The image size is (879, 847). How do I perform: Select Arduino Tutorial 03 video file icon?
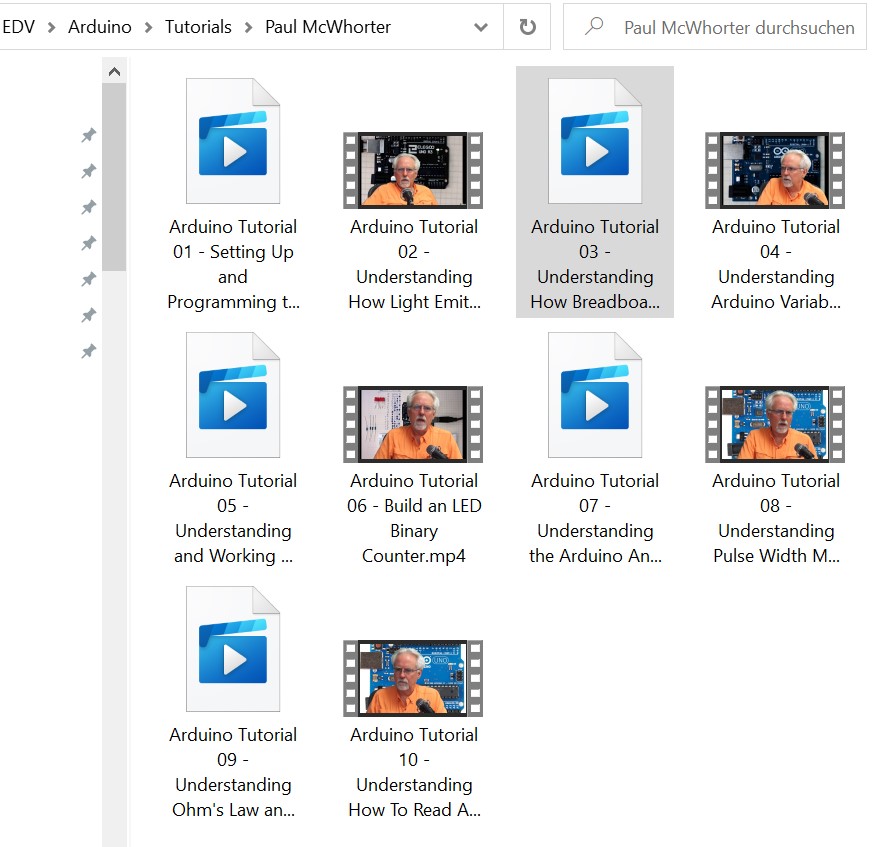point(595,141)
